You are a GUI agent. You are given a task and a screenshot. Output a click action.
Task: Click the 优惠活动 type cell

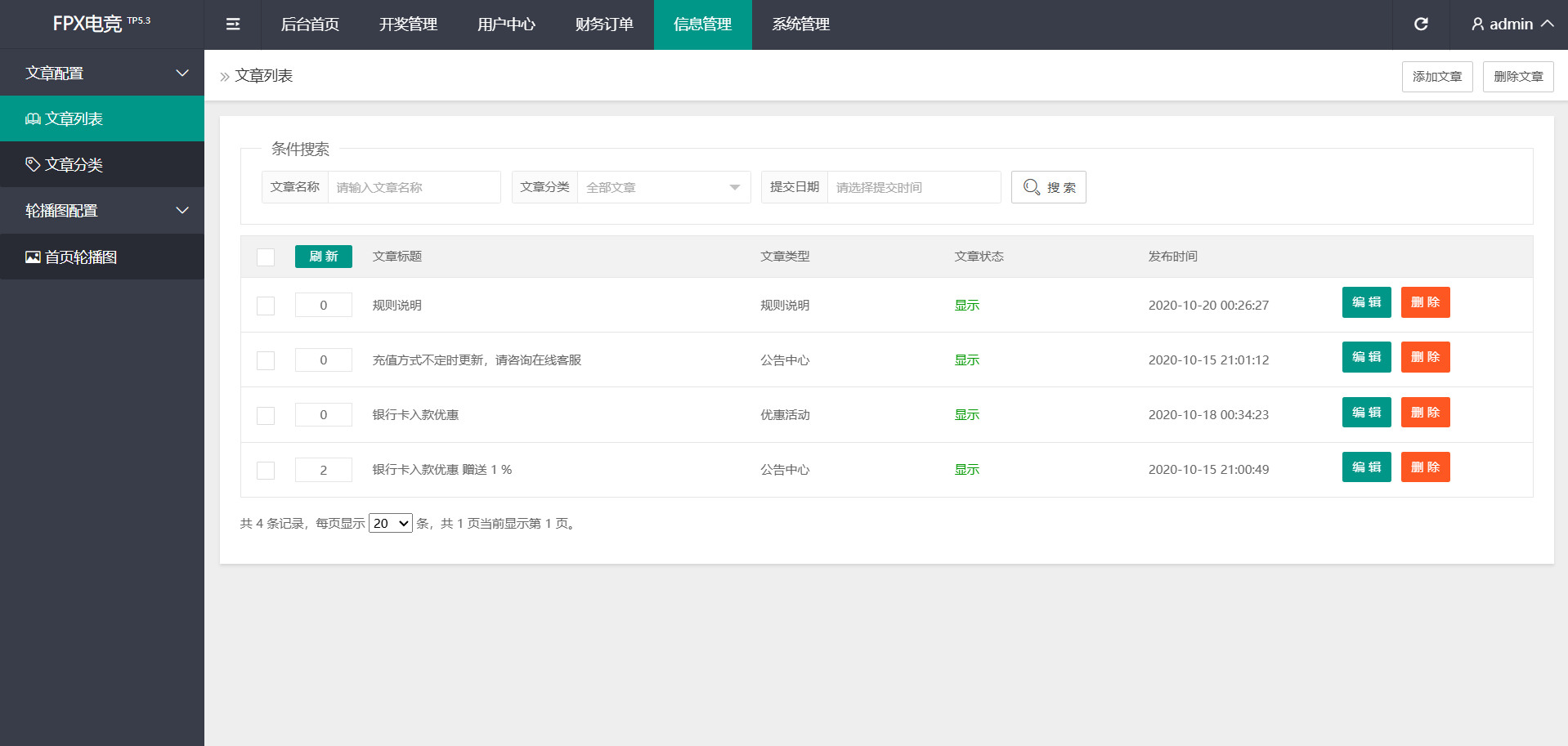coord(785,415)
